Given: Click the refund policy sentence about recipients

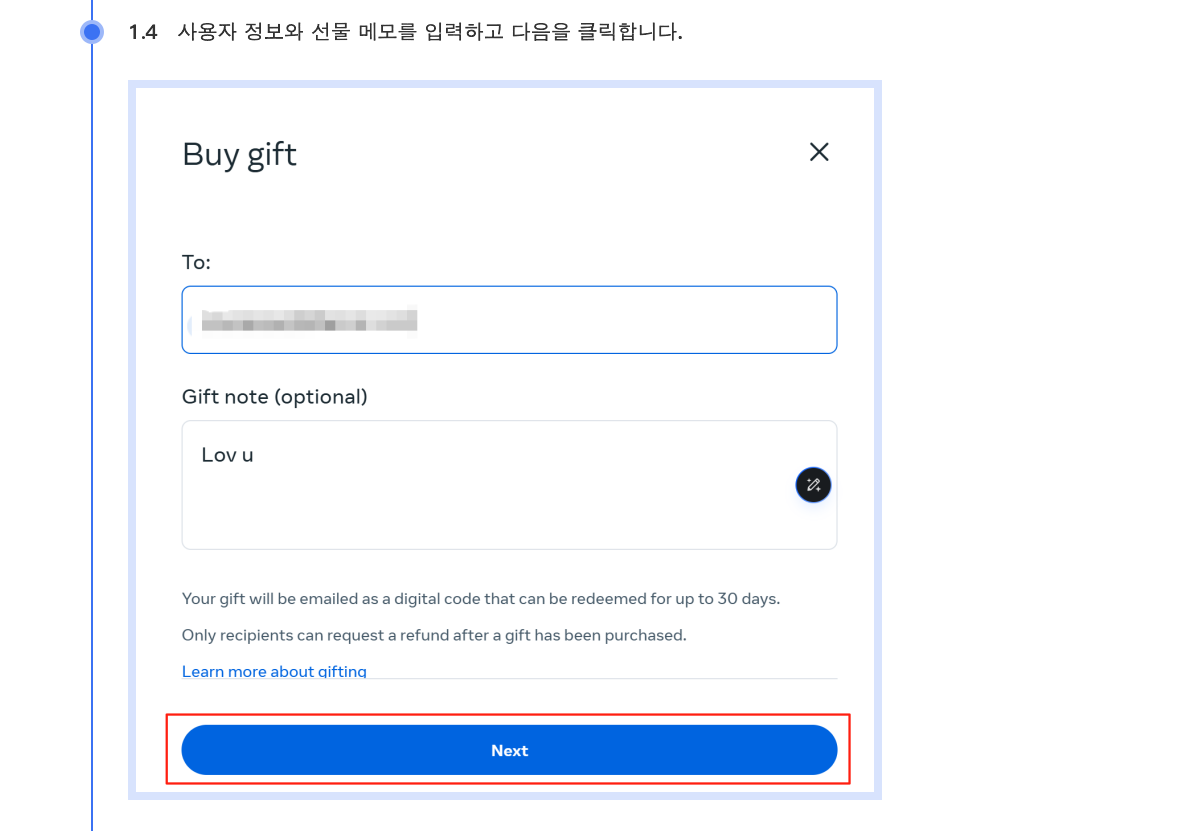Looking at the screenshot, I should (434, 635).
